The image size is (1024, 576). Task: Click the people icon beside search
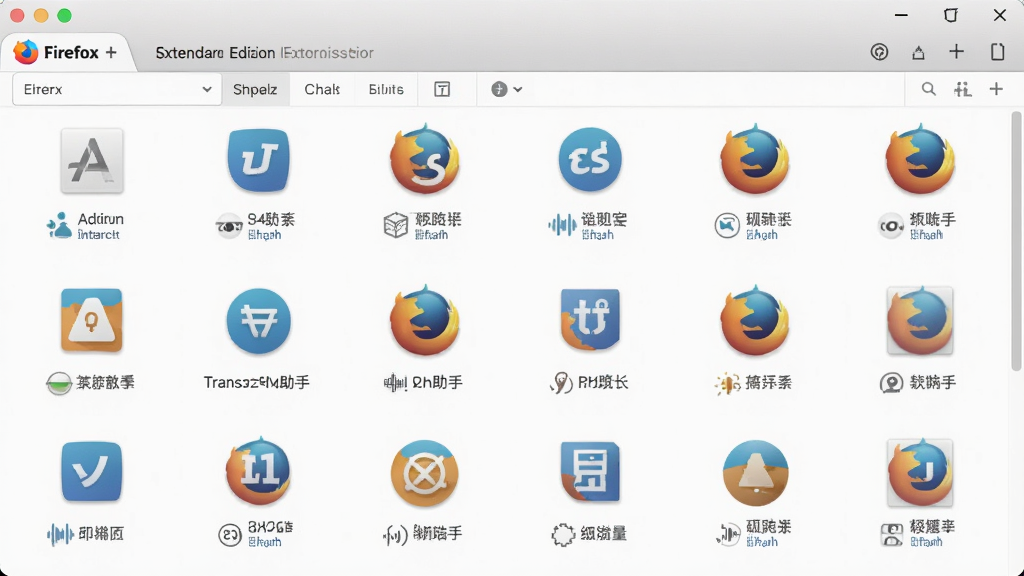[x=962, y=89]
